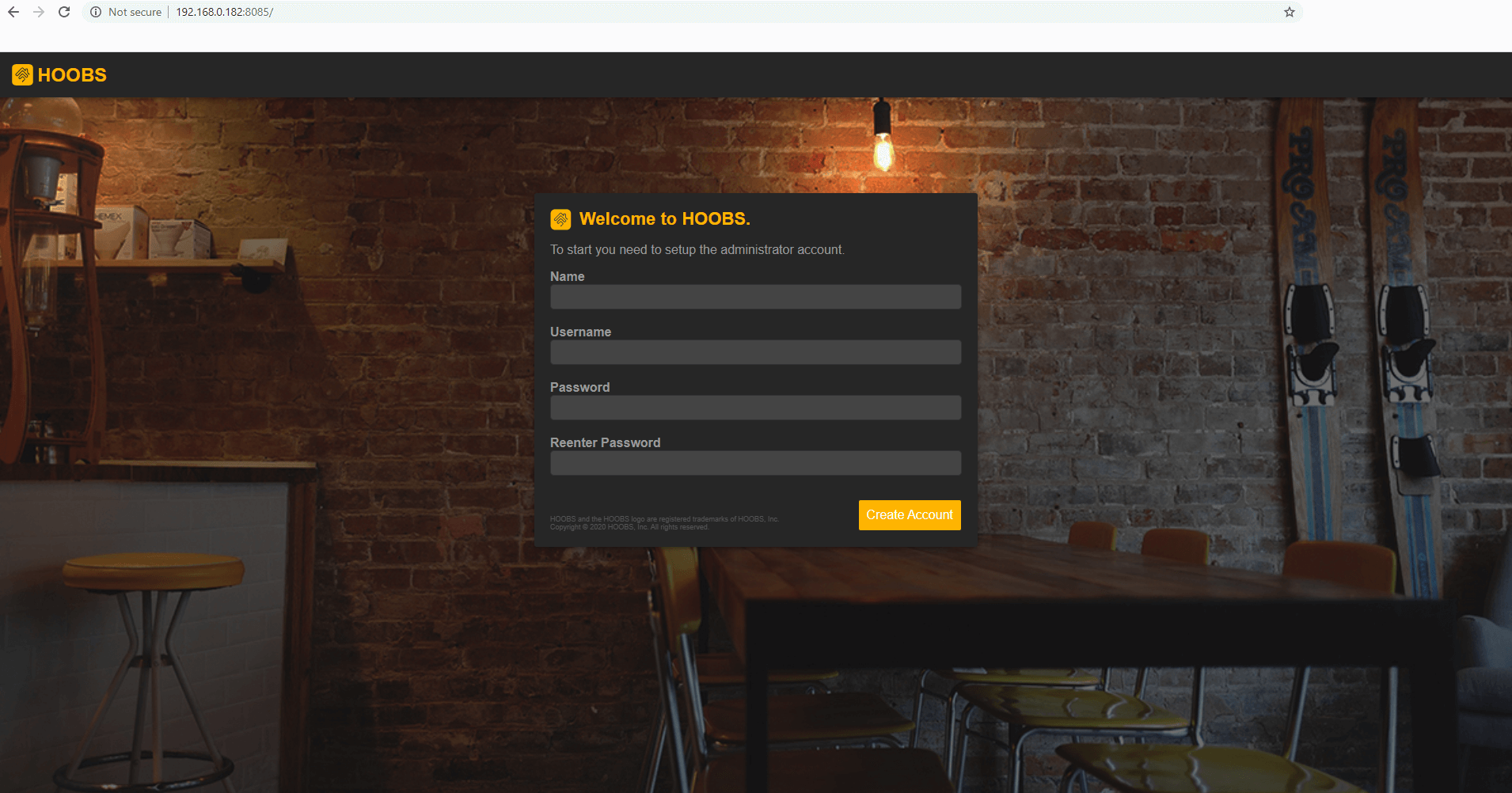Click the HOOBS logo in header
The width and height of the screenshot is (1512, 793).
22,74
